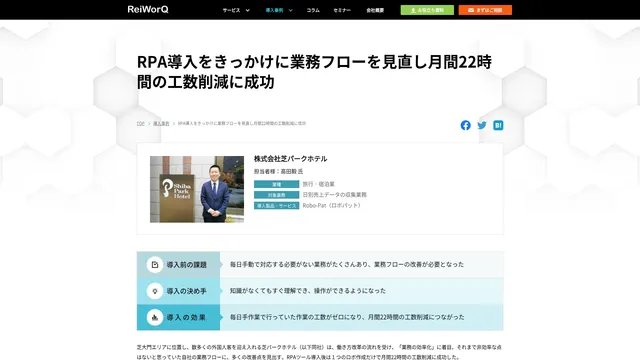The width and height of the screenshot is (640, 360).
Task: Click the article headline RPA導入をきっかけに
Action: (314, 72)
